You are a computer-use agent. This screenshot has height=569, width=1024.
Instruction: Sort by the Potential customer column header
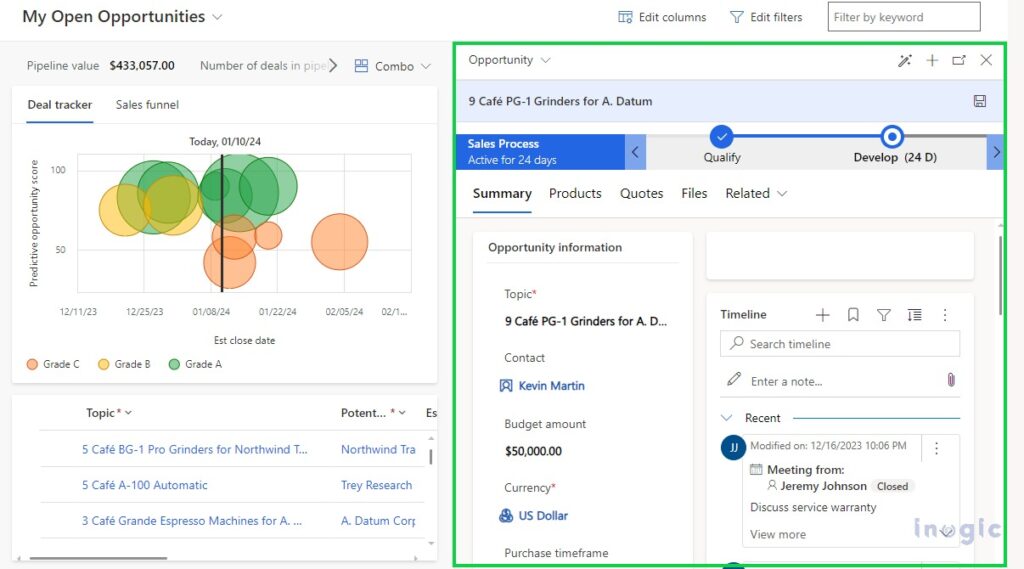pos(373,413)
